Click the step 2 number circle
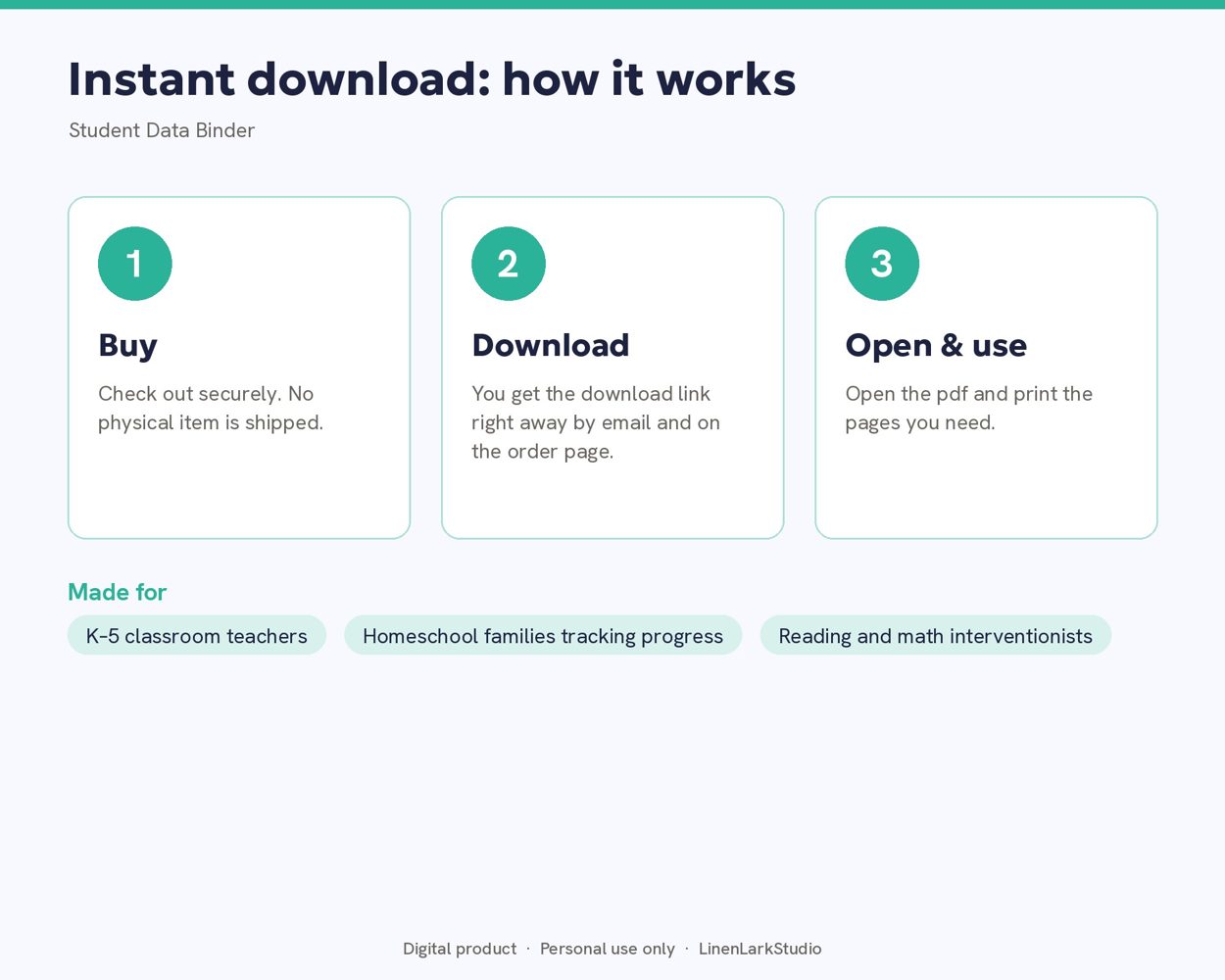This screenshot has height=980, width=1225. pyautogui.click(x=509, y=264)
